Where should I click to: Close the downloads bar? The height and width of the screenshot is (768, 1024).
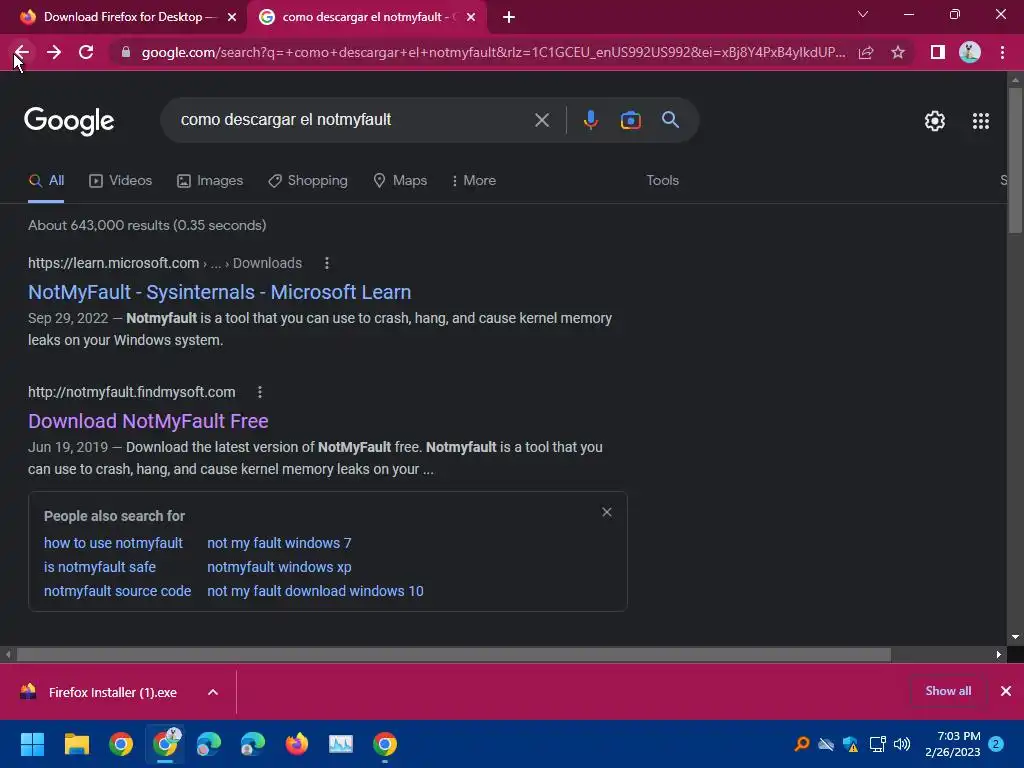pos(1006,691)
